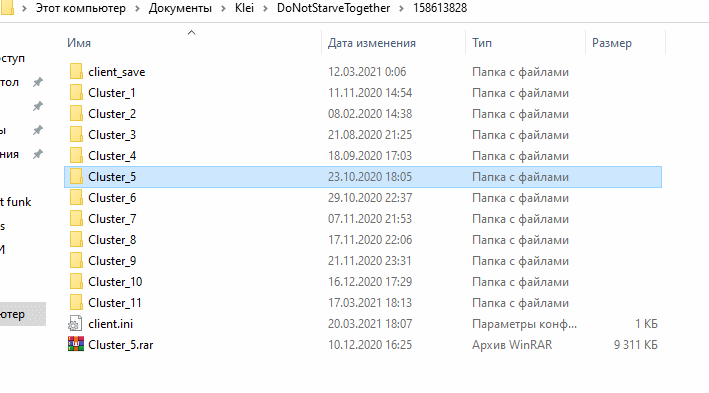The width and height of the screenshot is (709, 393).
Task: Expand the chevron after Klei
Action: coord(265,9)
